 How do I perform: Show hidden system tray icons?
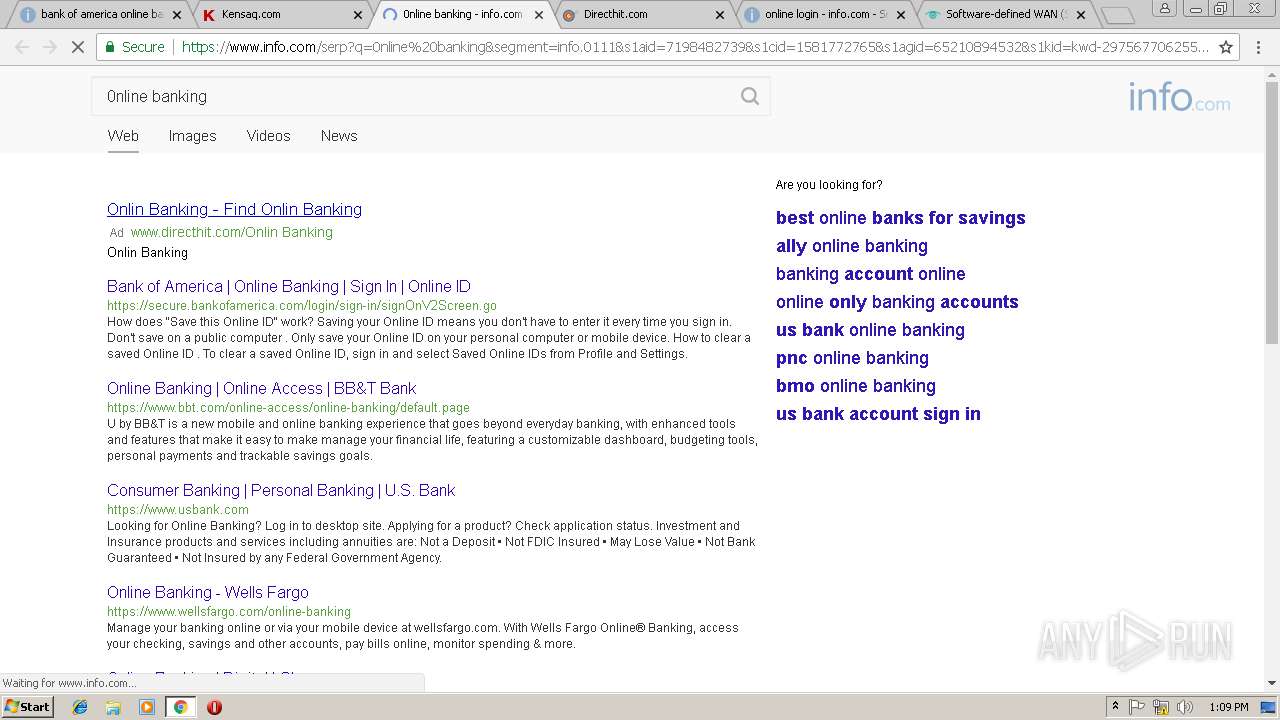click(1115, 707)
